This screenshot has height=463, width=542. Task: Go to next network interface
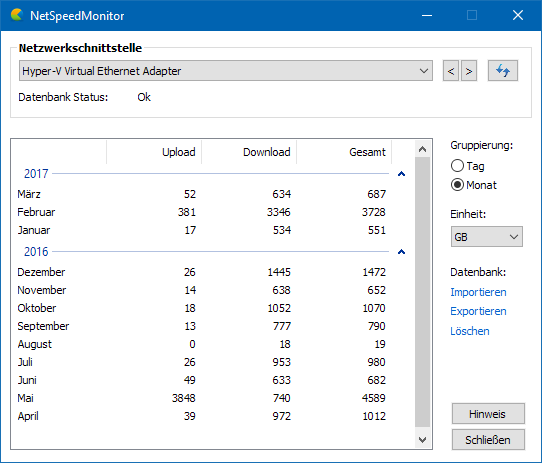click(469, 71)
